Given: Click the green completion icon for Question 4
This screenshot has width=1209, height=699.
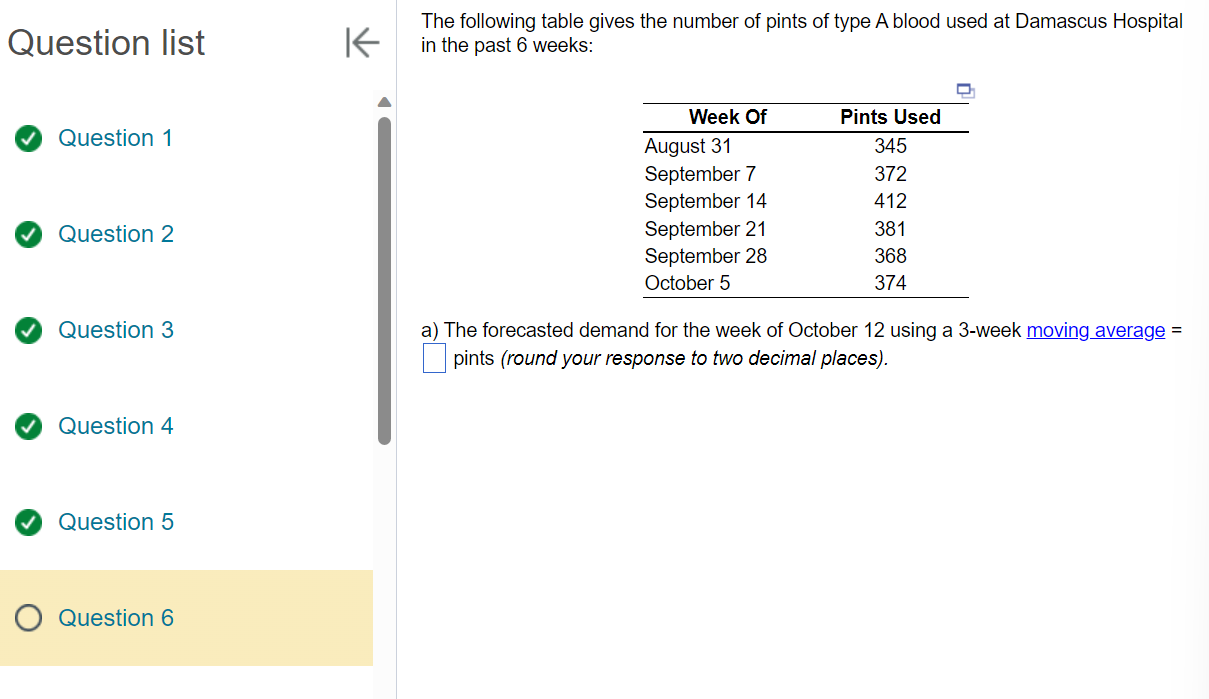Looking at the screenshot, I should (x=28, y=426).
